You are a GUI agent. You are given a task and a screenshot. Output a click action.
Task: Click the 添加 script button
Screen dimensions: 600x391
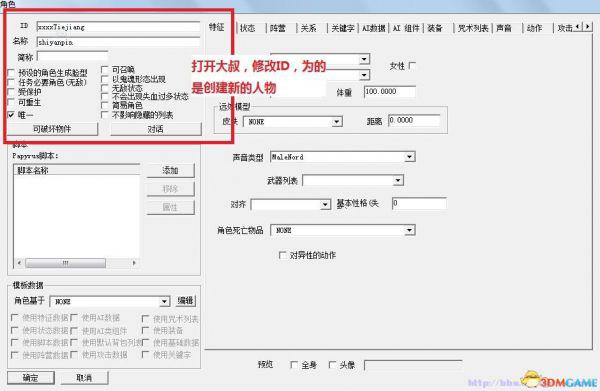point(170,170)
